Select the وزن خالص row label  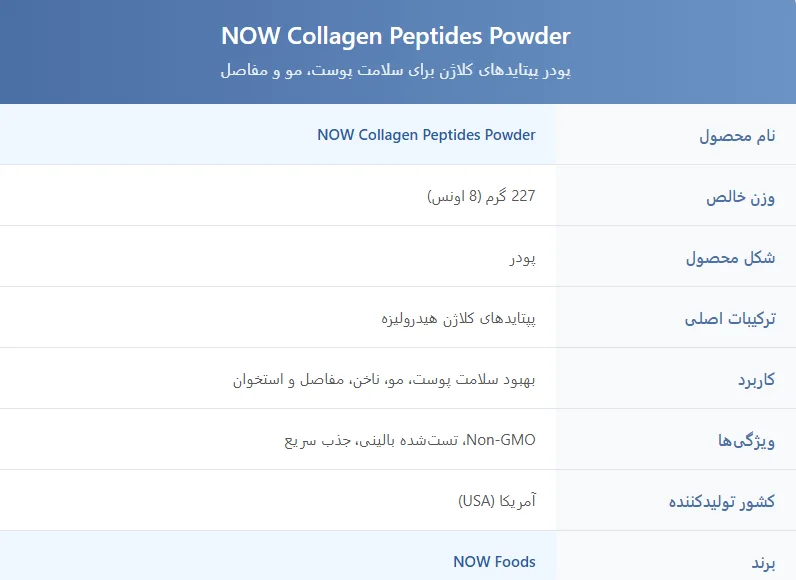point(741,197)
